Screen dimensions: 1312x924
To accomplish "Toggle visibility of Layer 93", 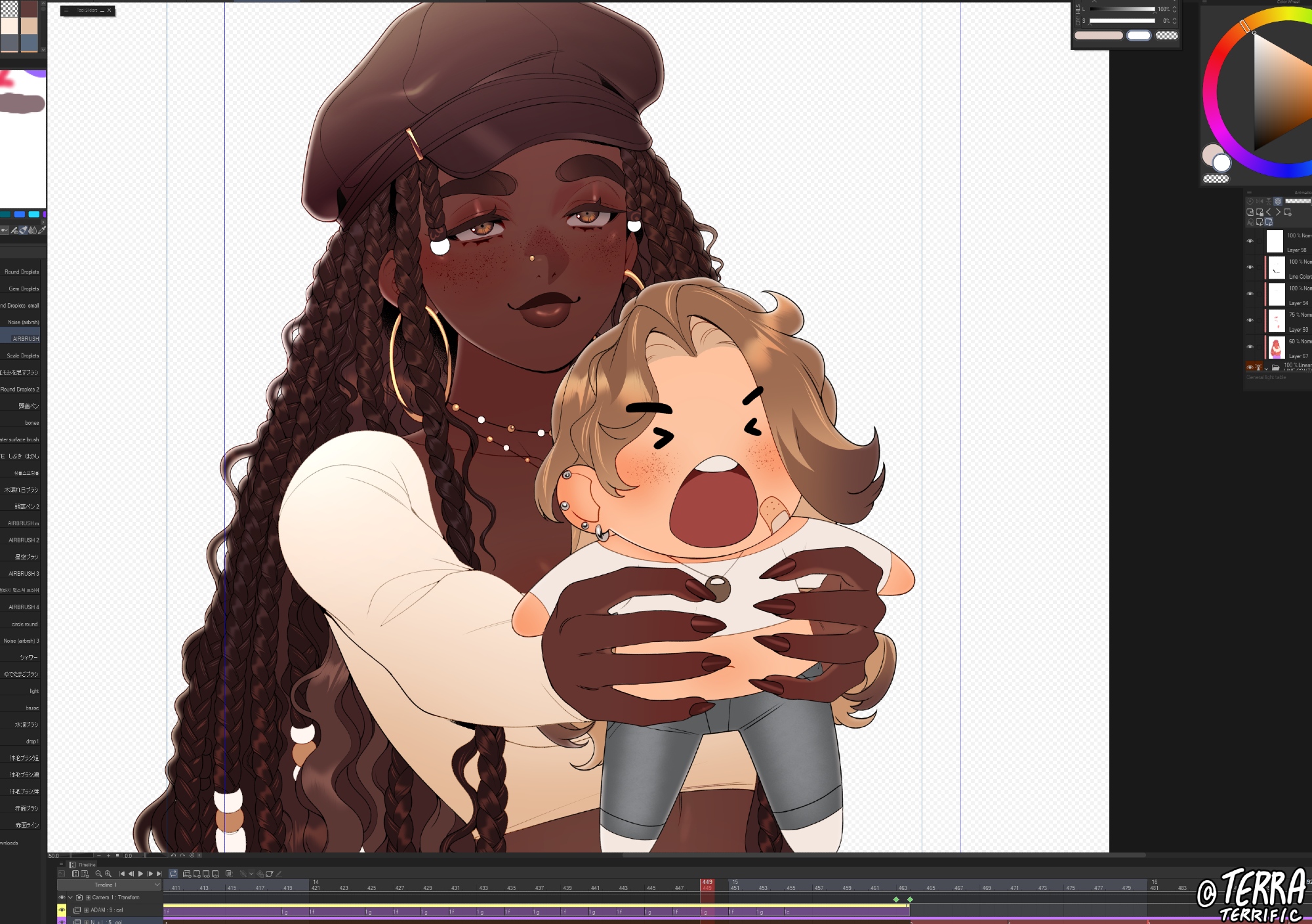I will pos(1250,320).
